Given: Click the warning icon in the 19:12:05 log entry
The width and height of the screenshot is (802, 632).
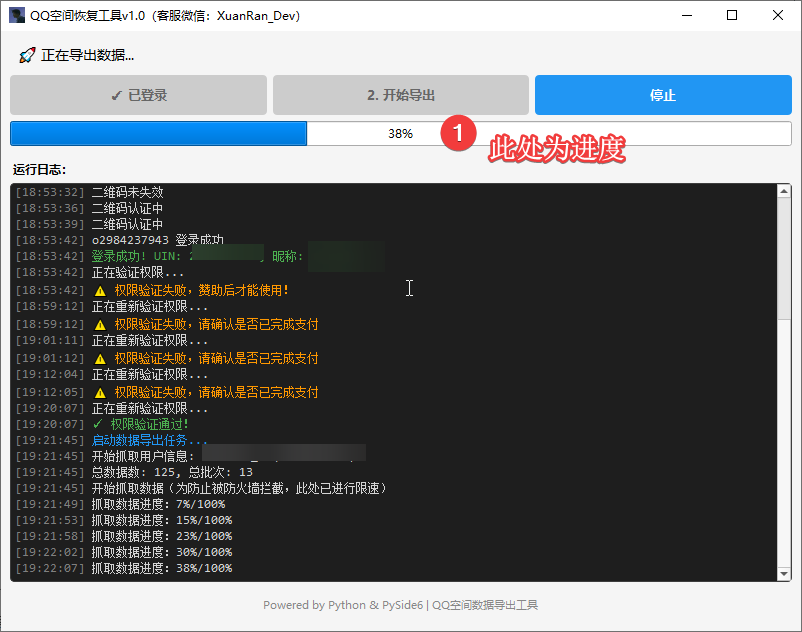Looking at the screenshot, I should [x=100, y=392].
